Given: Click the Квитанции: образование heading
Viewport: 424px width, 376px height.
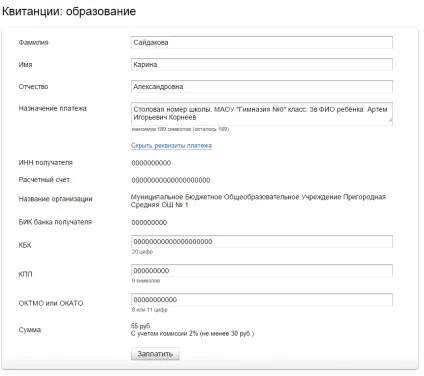Looking at the screenshot, I should [69, 11].
